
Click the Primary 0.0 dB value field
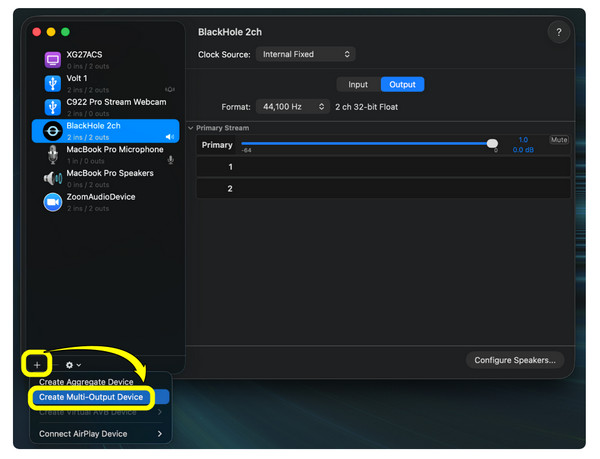pos(523,150)
